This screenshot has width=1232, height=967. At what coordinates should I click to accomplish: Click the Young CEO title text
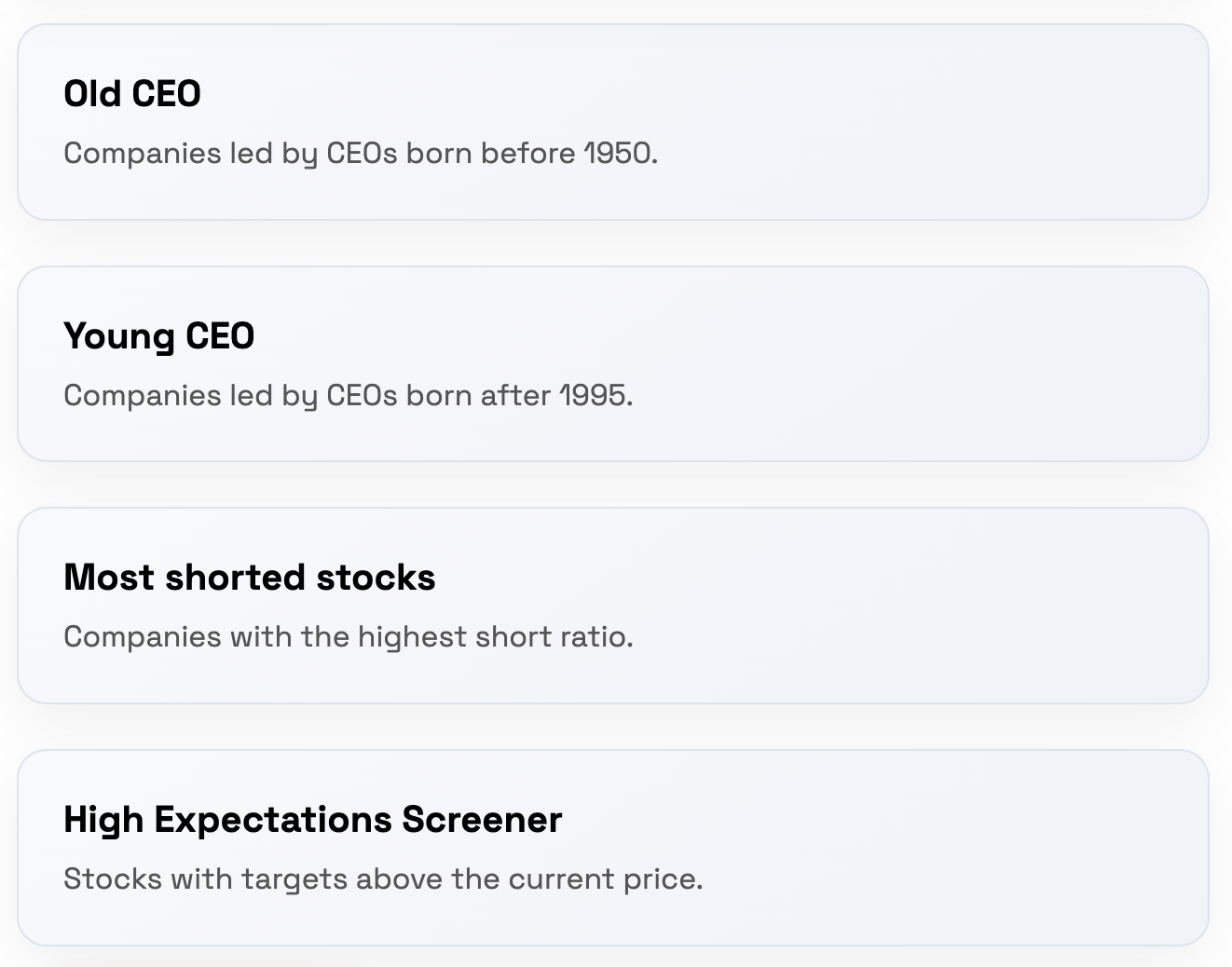coord(158,336)
